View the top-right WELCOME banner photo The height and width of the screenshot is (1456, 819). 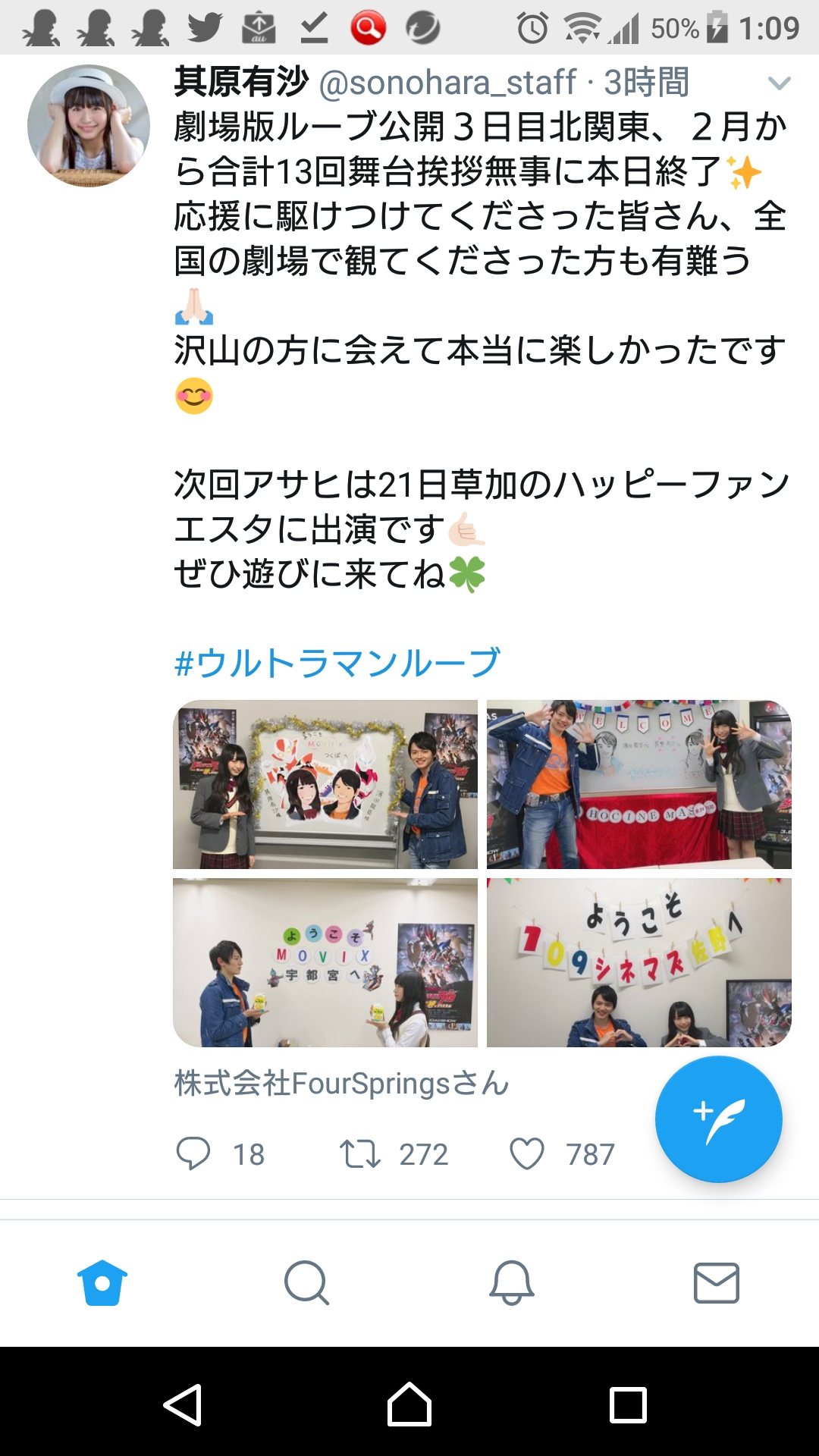click(x=639, y=784)
